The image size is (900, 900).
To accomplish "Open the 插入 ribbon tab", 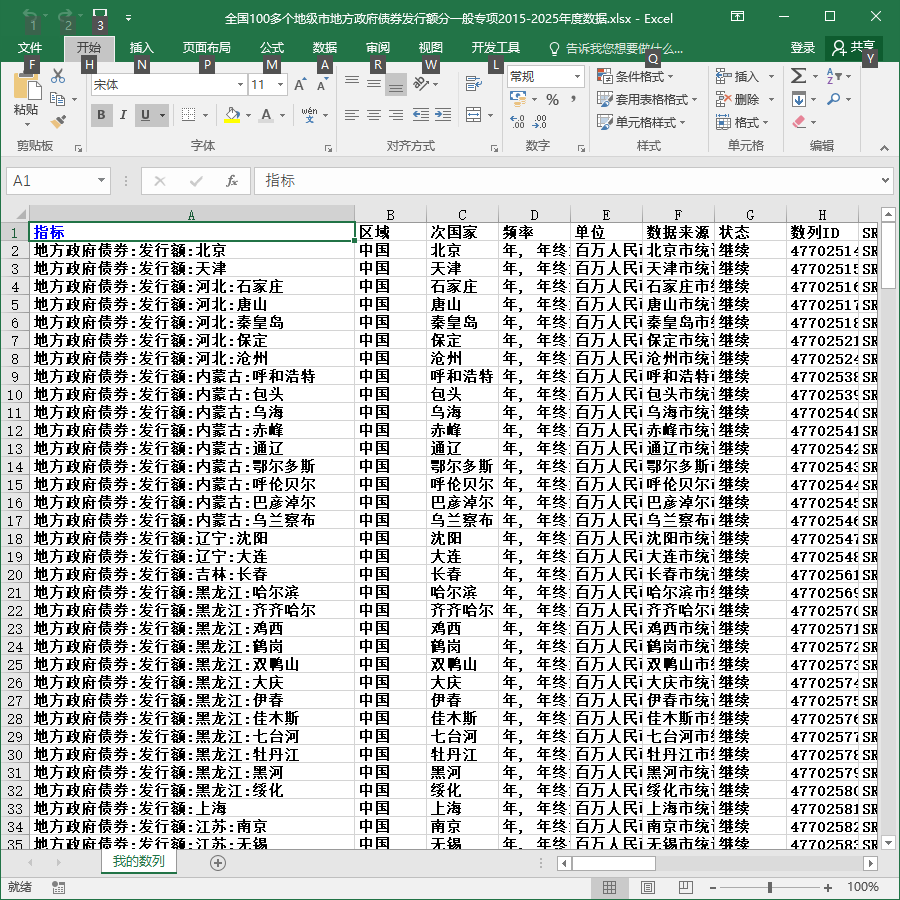I will (x=141, y=48).
